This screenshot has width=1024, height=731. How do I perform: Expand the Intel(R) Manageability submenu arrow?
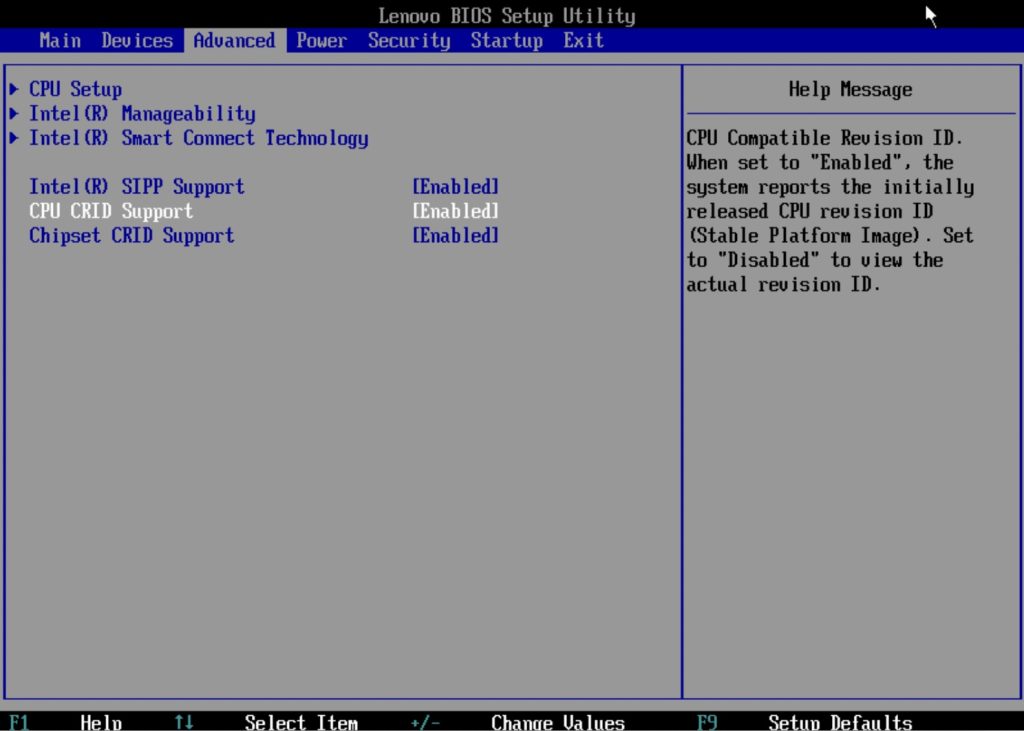click(14, 114)
